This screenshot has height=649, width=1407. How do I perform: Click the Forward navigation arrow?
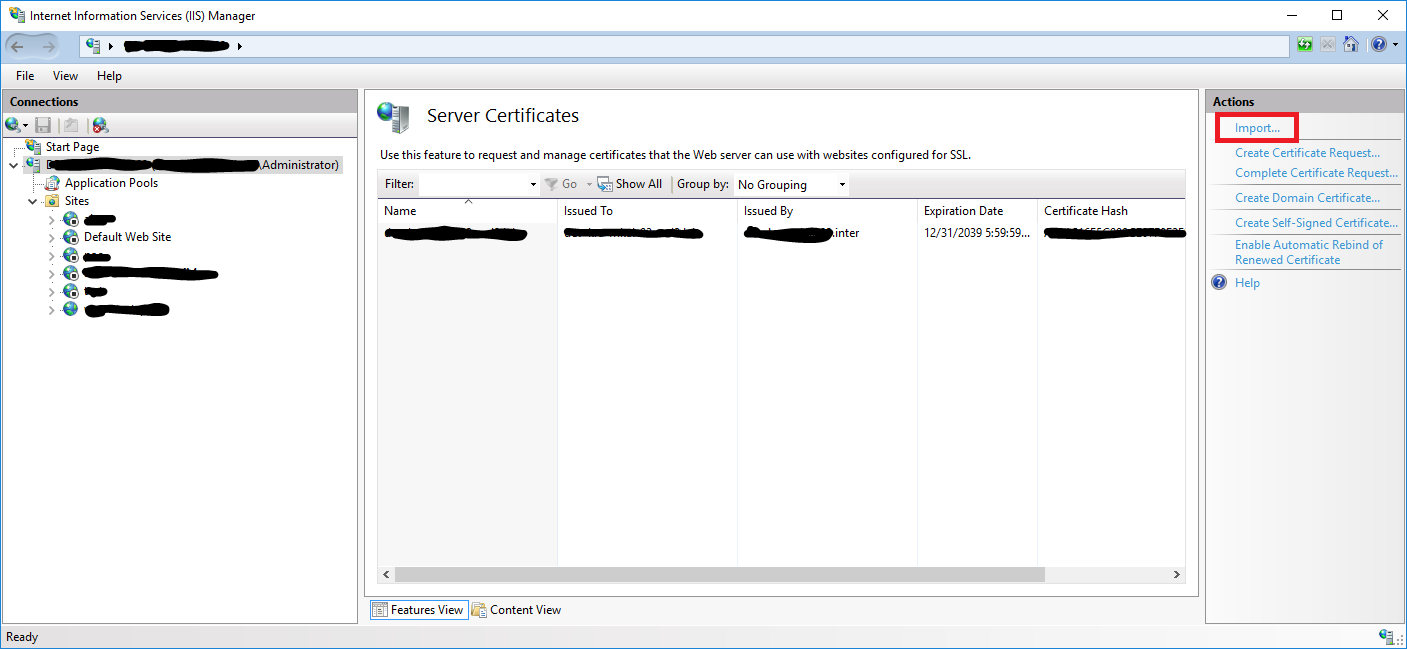[49, 46]
